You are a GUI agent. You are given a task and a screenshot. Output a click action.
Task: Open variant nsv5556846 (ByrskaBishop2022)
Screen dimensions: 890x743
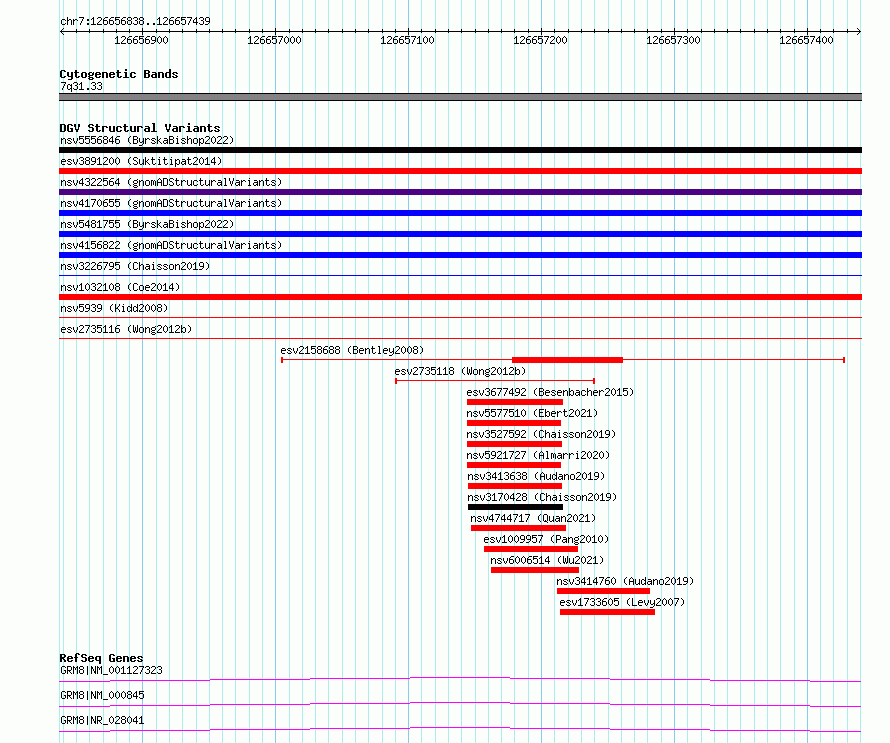(147, 140)
